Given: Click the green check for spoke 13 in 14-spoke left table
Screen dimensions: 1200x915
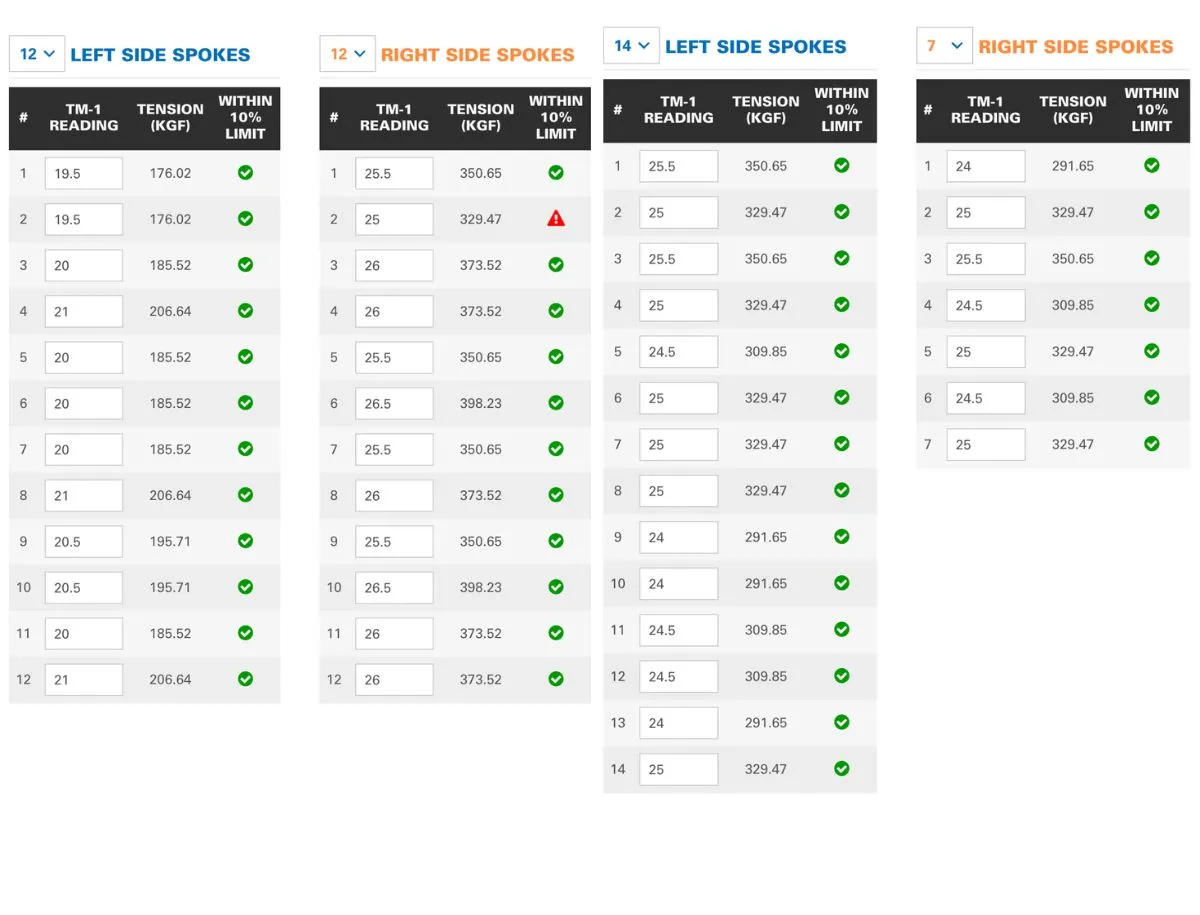Looking at the screenshot, I should coord(841,722).
